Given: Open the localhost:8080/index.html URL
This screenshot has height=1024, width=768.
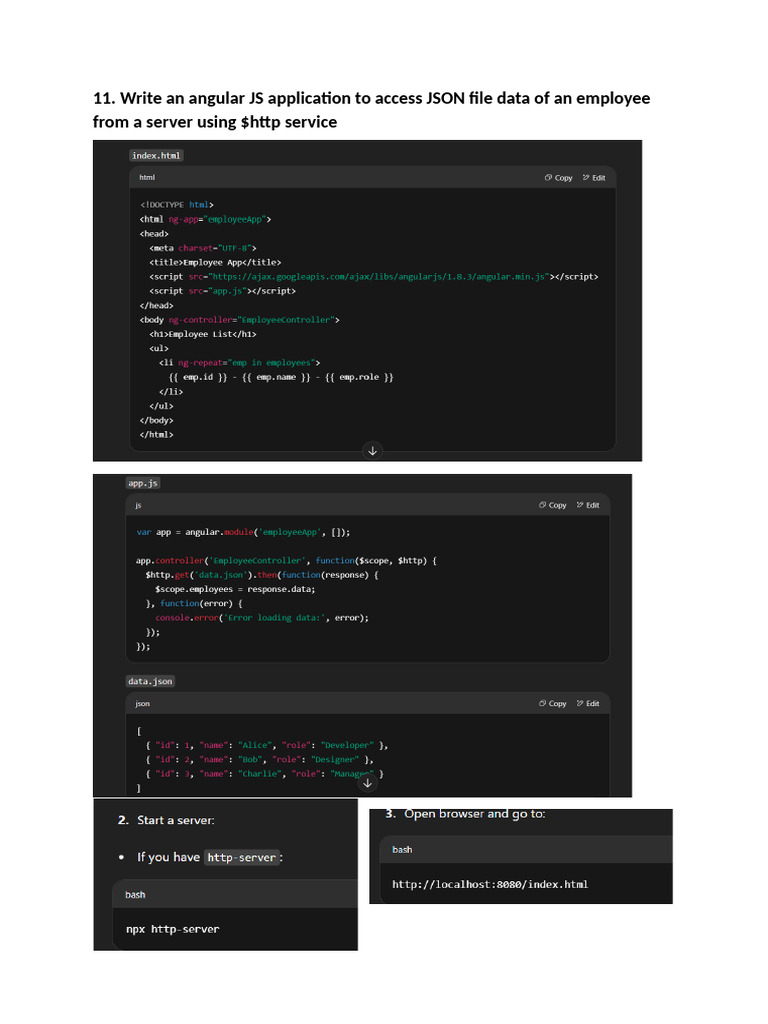Looking at the screenshot, I should click(x=490, y=884).
